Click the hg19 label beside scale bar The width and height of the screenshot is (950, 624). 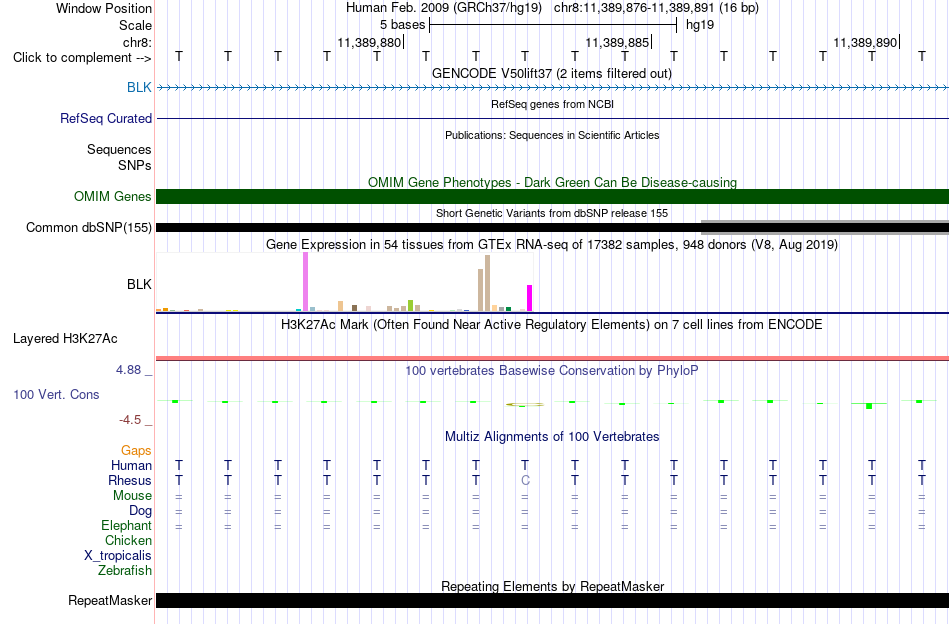pyautogui.click(x=700, y=25)
